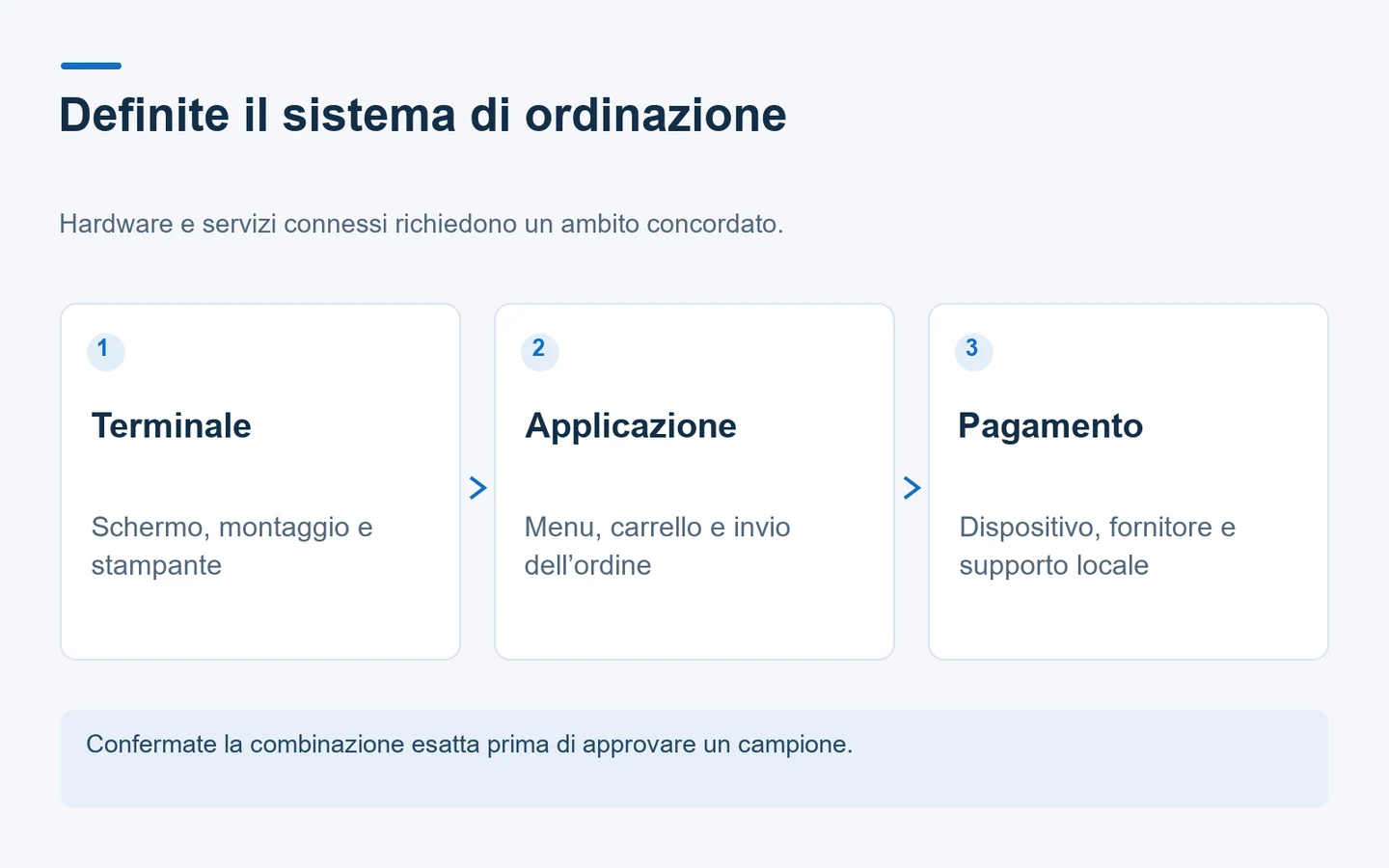The width and height of the screenshot is (1389, 868).
Task: Select the "Applicazione" card title
Action: click(x=631, y=425)
